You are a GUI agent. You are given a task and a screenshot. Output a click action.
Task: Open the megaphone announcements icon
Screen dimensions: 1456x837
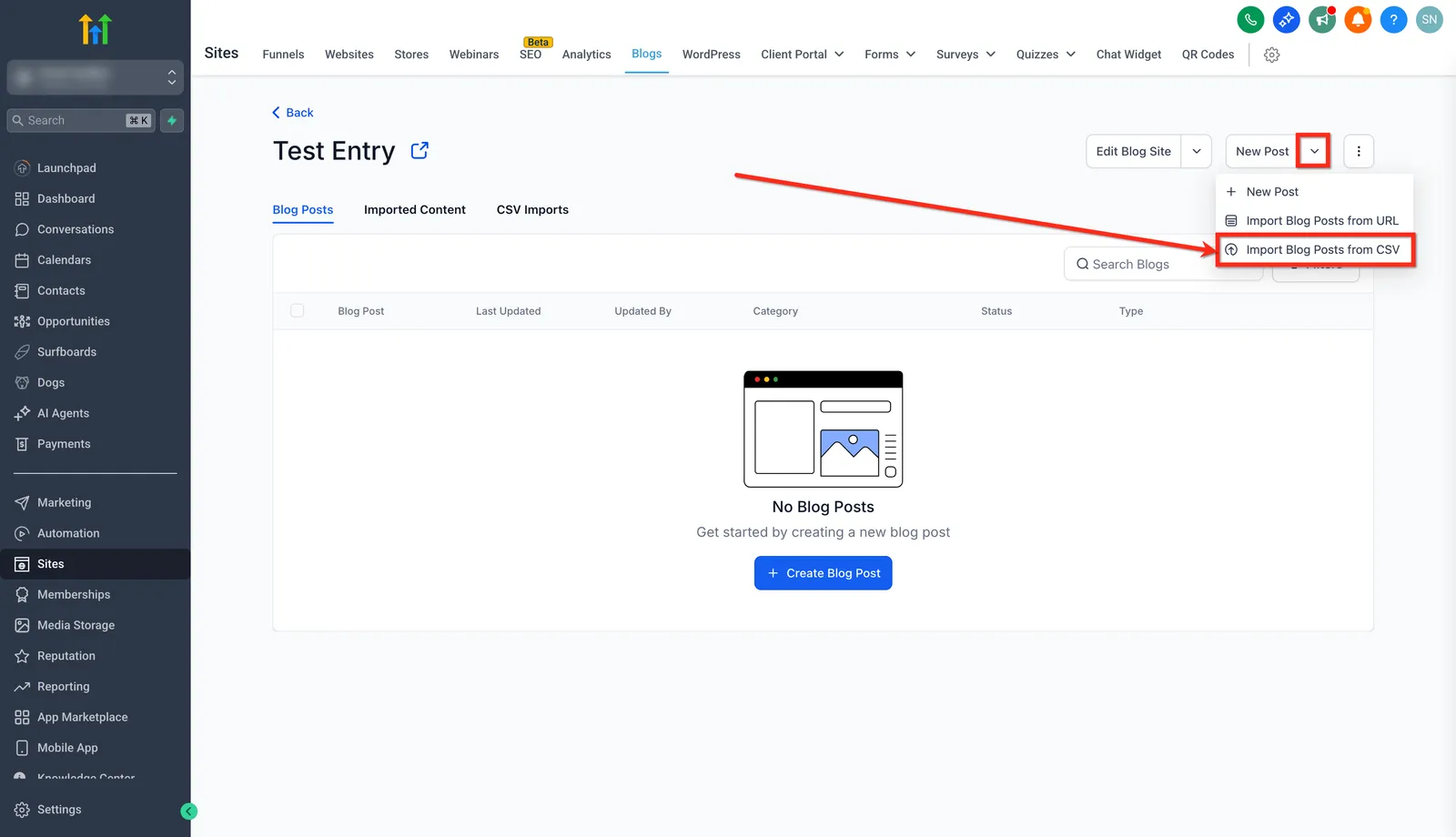pyautogui.click(x=1322, y=19)
